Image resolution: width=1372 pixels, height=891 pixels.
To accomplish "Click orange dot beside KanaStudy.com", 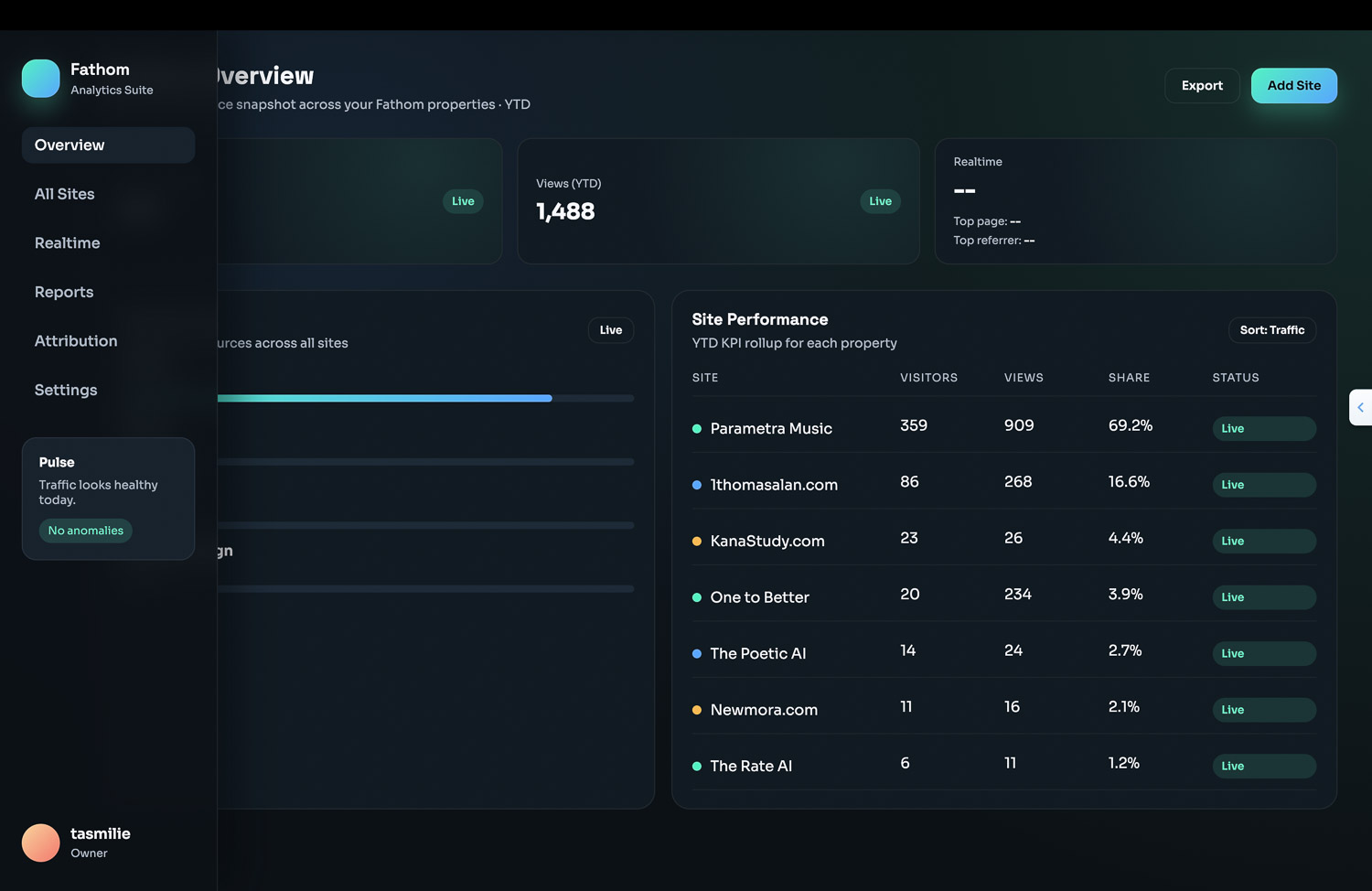I will coord(697,542).
